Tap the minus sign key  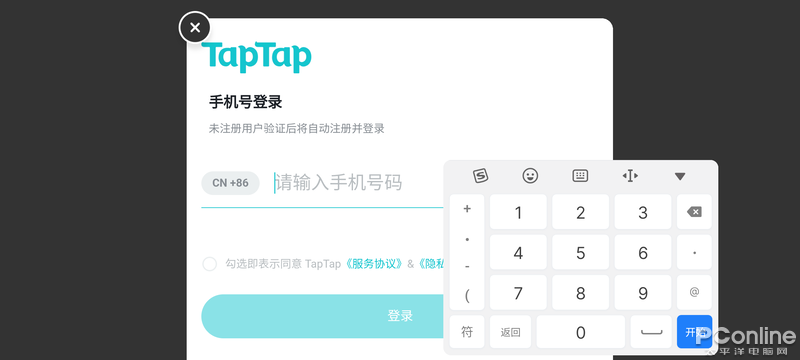[467, 267]
